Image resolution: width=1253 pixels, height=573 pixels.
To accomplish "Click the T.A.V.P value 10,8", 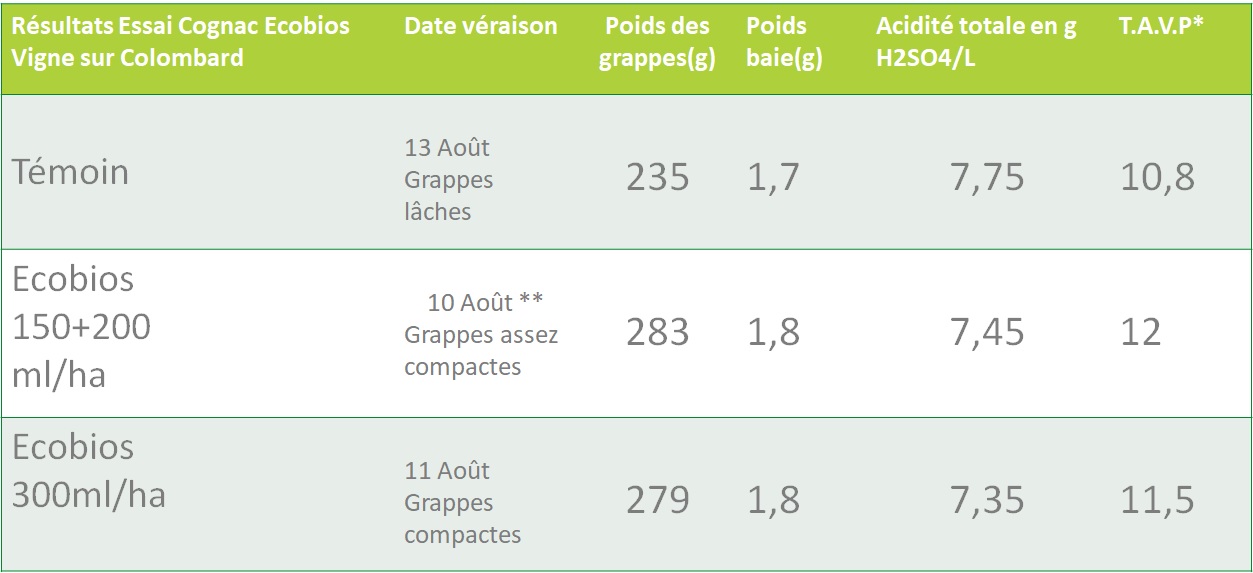I will [x=1157, y=178].
